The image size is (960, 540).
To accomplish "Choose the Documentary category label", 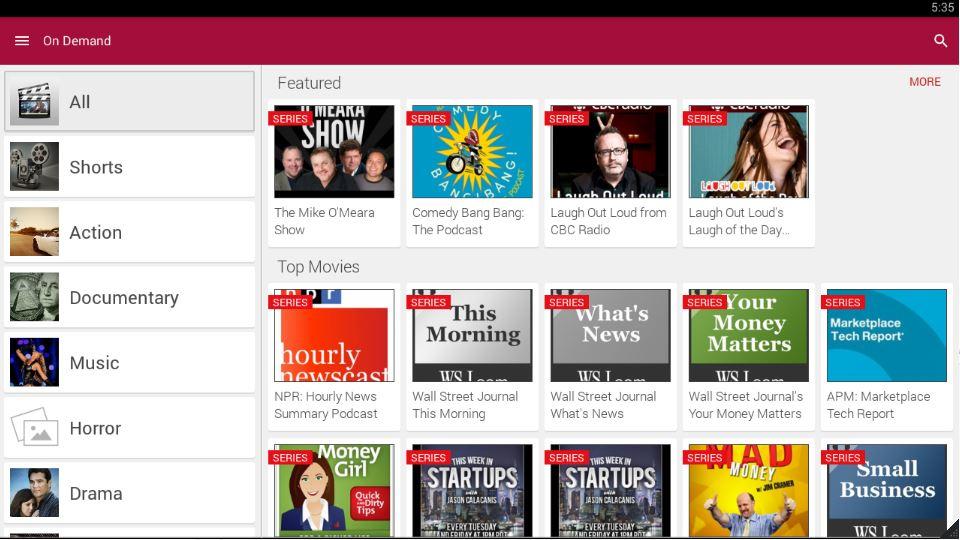I will click(124, 298).
